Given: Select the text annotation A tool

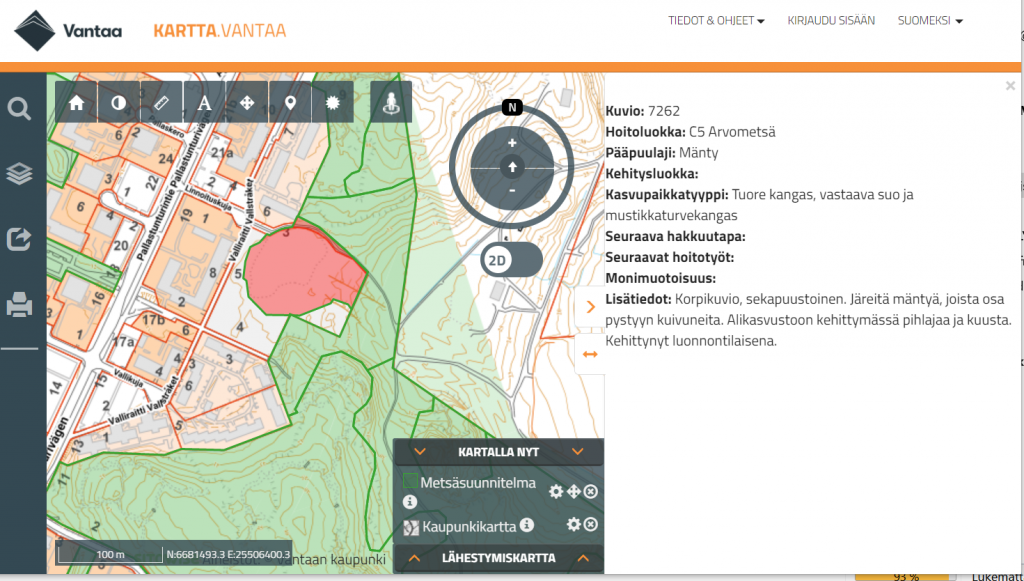Looking at the screenshot, I should point(204,102).
